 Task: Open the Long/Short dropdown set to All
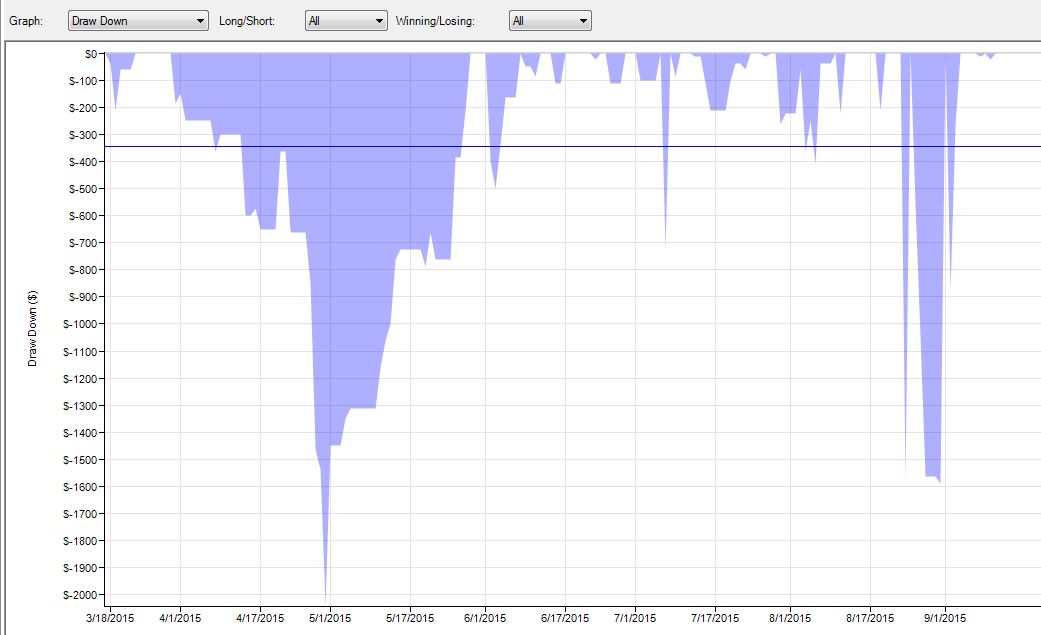pos(346,21)
